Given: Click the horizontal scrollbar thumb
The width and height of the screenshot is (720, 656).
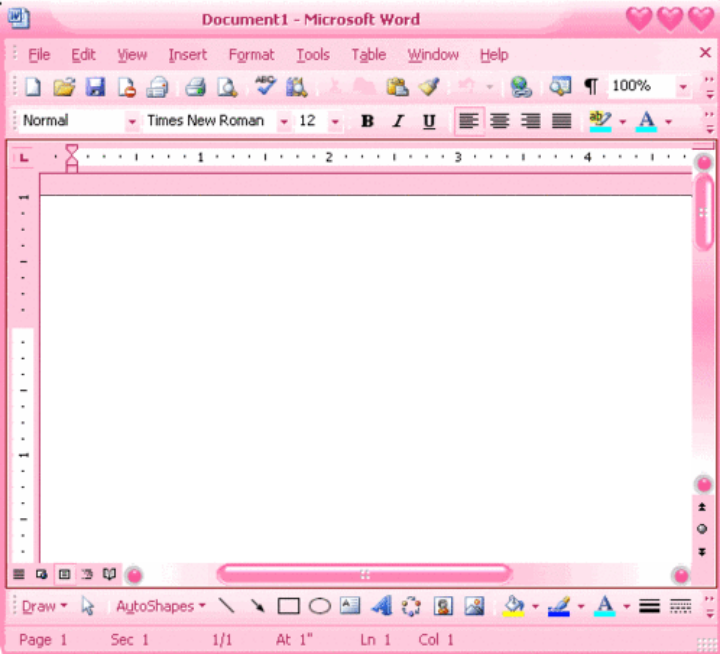Looking at the screenshot, I should (364, 574).
